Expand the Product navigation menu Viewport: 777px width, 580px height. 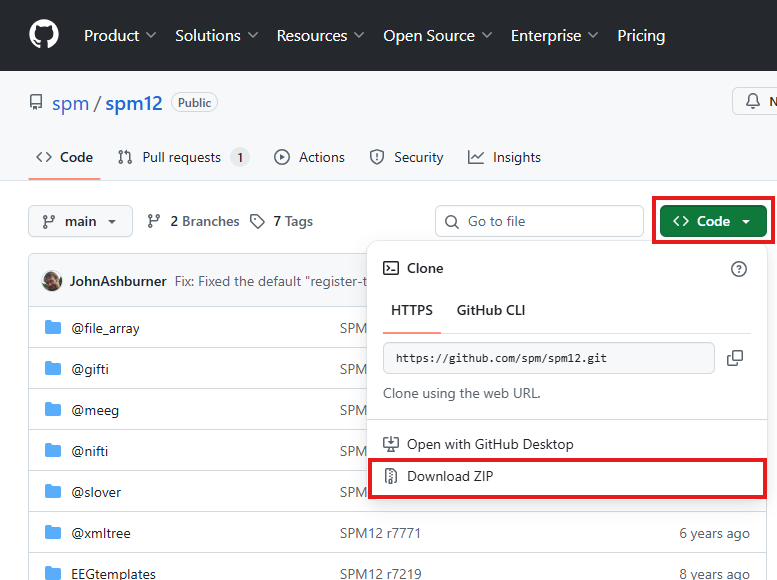(120, 35)
